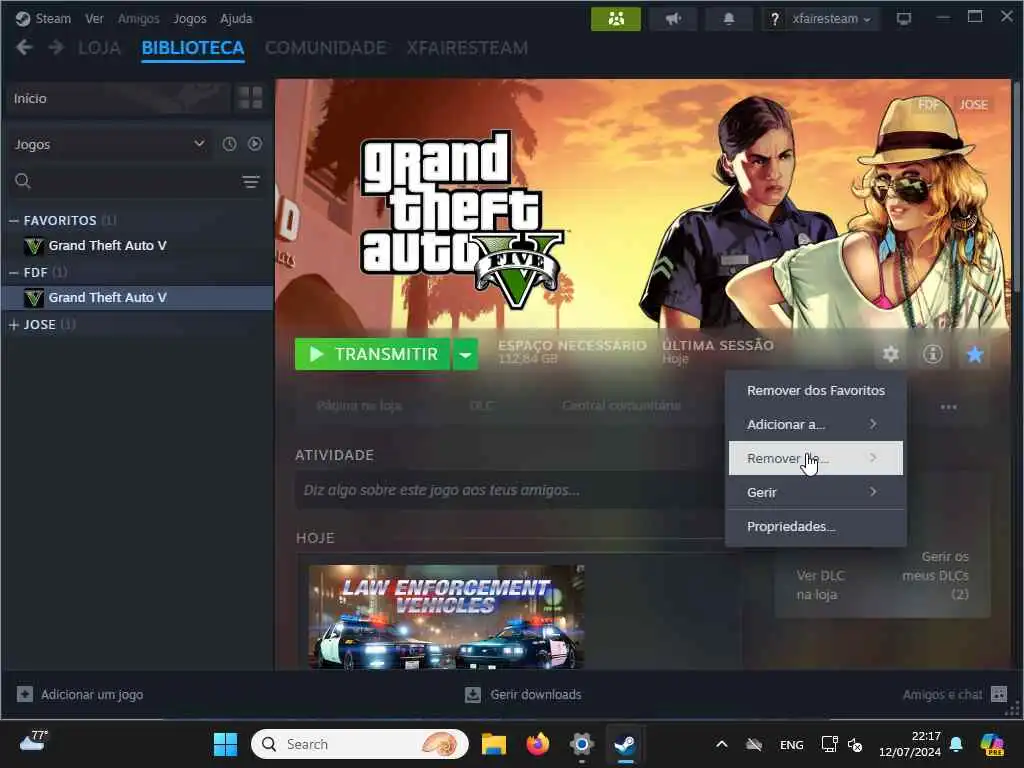Click the FDF collection tag on banner

coord(928,104)
